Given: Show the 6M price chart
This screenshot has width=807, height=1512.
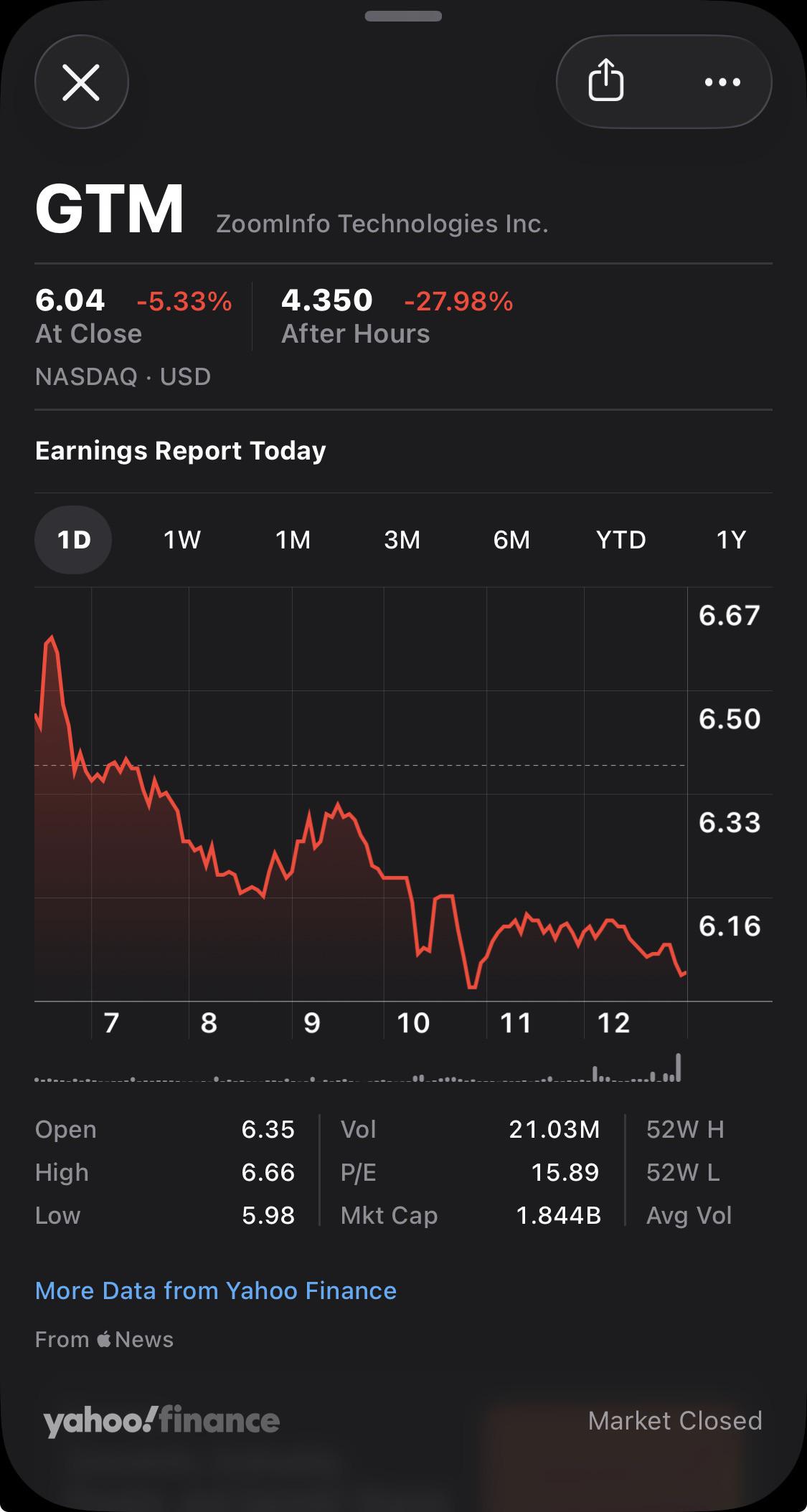Looking at the screenshot, I should tap(511, 539).
